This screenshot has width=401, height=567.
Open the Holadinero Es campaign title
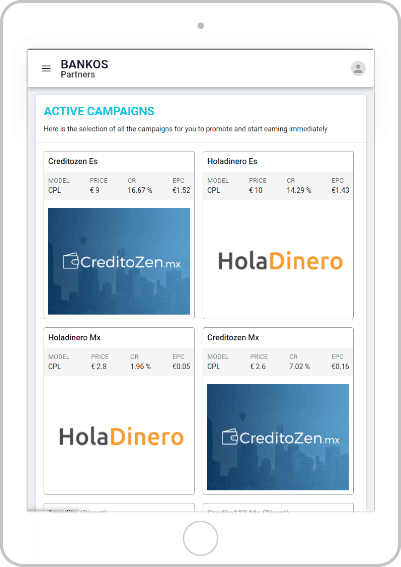coord(232,161)
